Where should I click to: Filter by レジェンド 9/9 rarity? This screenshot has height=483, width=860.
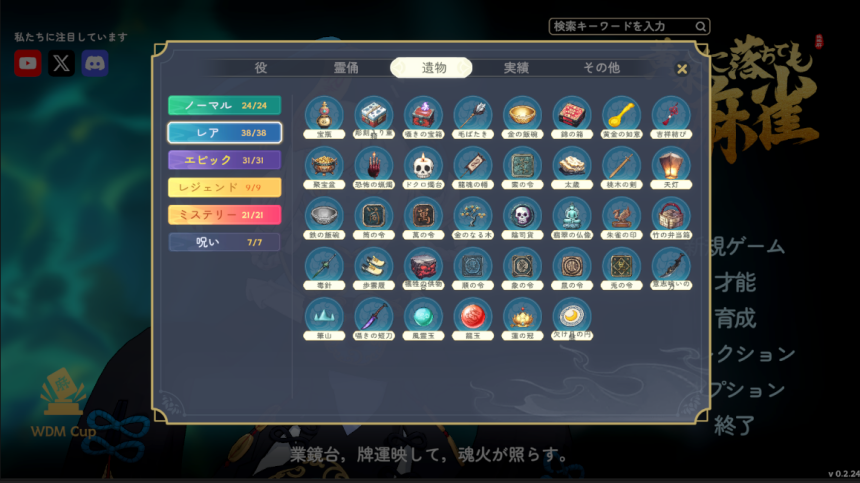pos(224,187)
